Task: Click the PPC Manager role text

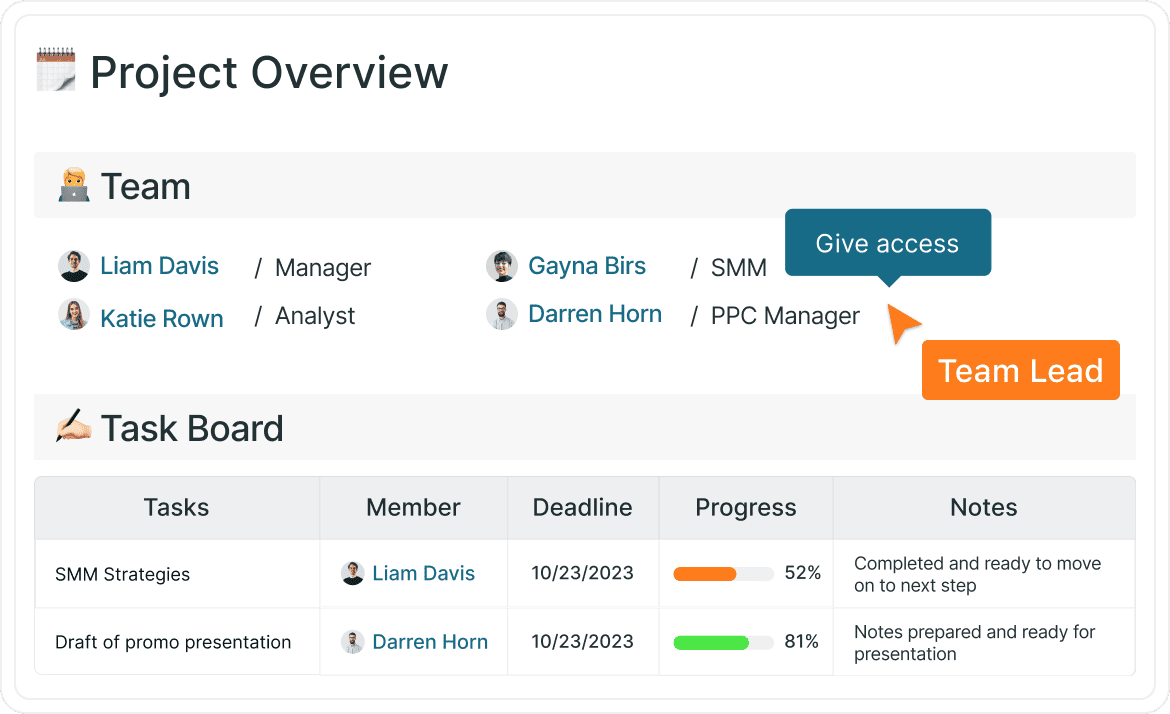Action: click(785, 316)
